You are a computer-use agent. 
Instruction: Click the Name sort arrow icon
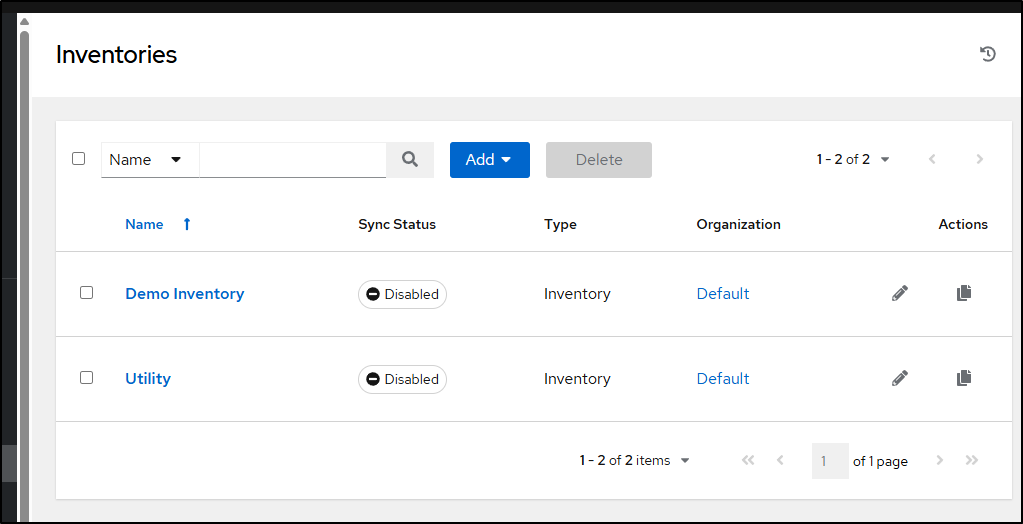[187, 224]
